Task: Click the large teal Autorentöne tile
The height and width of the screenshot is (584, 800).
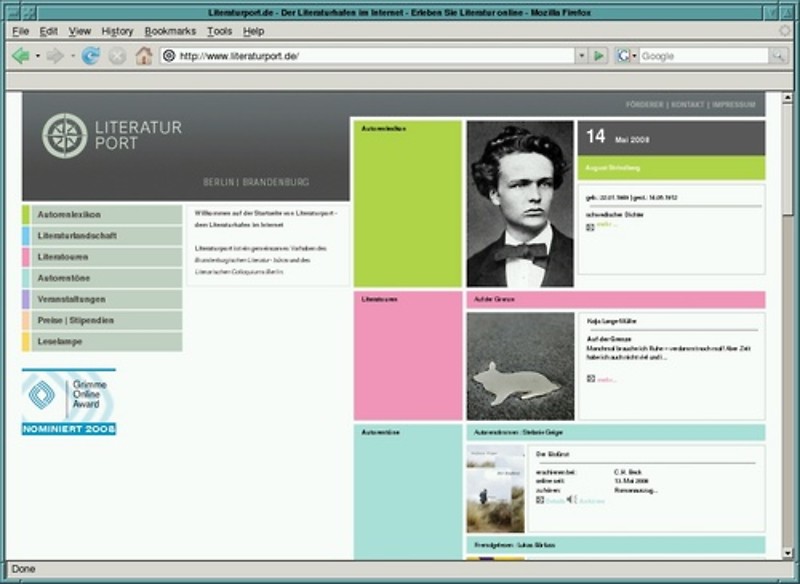Action: (408, 492)
